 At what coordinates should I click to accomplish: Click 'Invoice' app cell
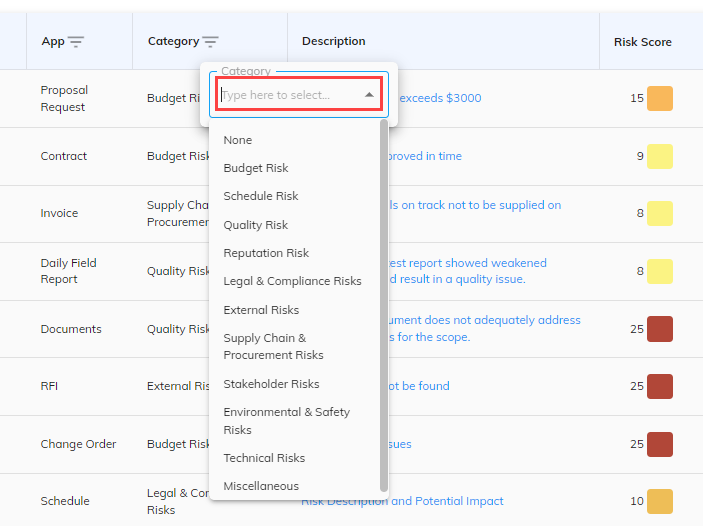pos(59,213)
